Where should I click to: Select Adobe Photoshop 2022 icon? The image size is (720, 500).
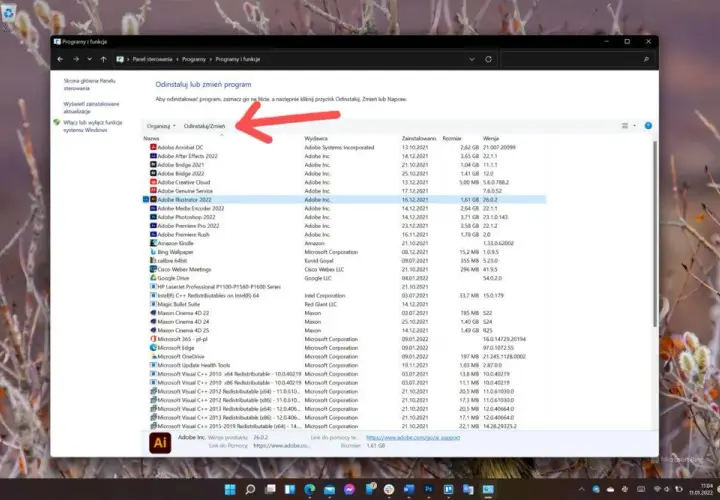pyautogui.click(x=153, y=217)
